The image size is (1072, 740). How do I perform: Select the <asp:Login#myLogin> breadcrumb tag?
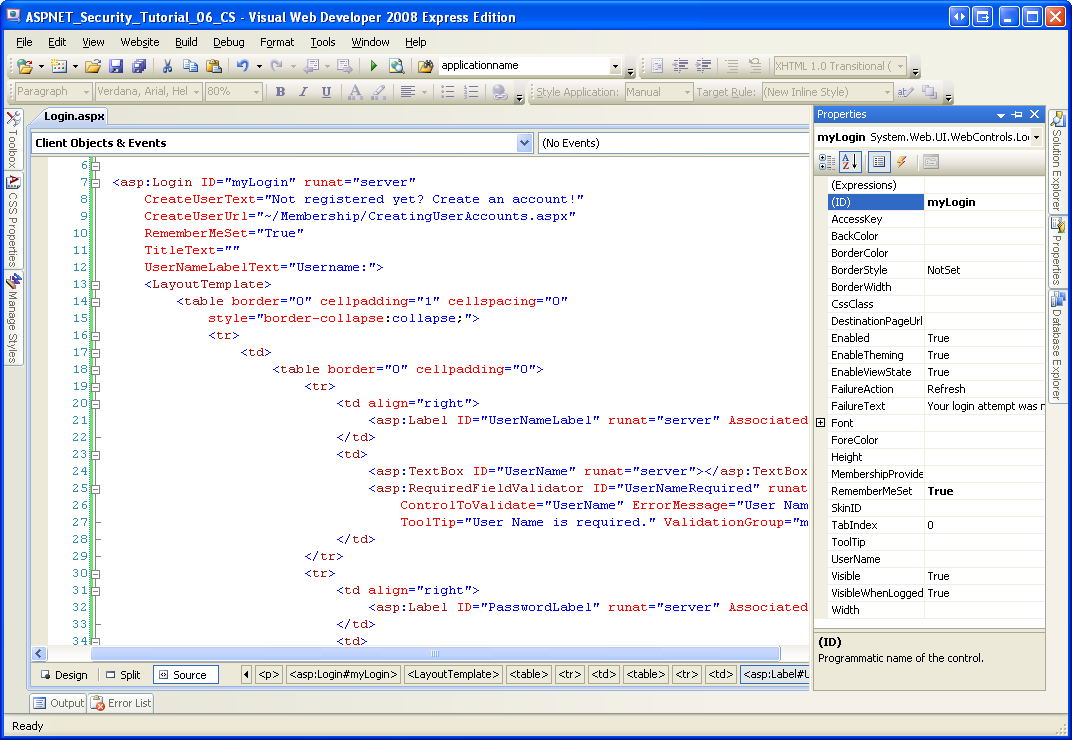[343, 675]
